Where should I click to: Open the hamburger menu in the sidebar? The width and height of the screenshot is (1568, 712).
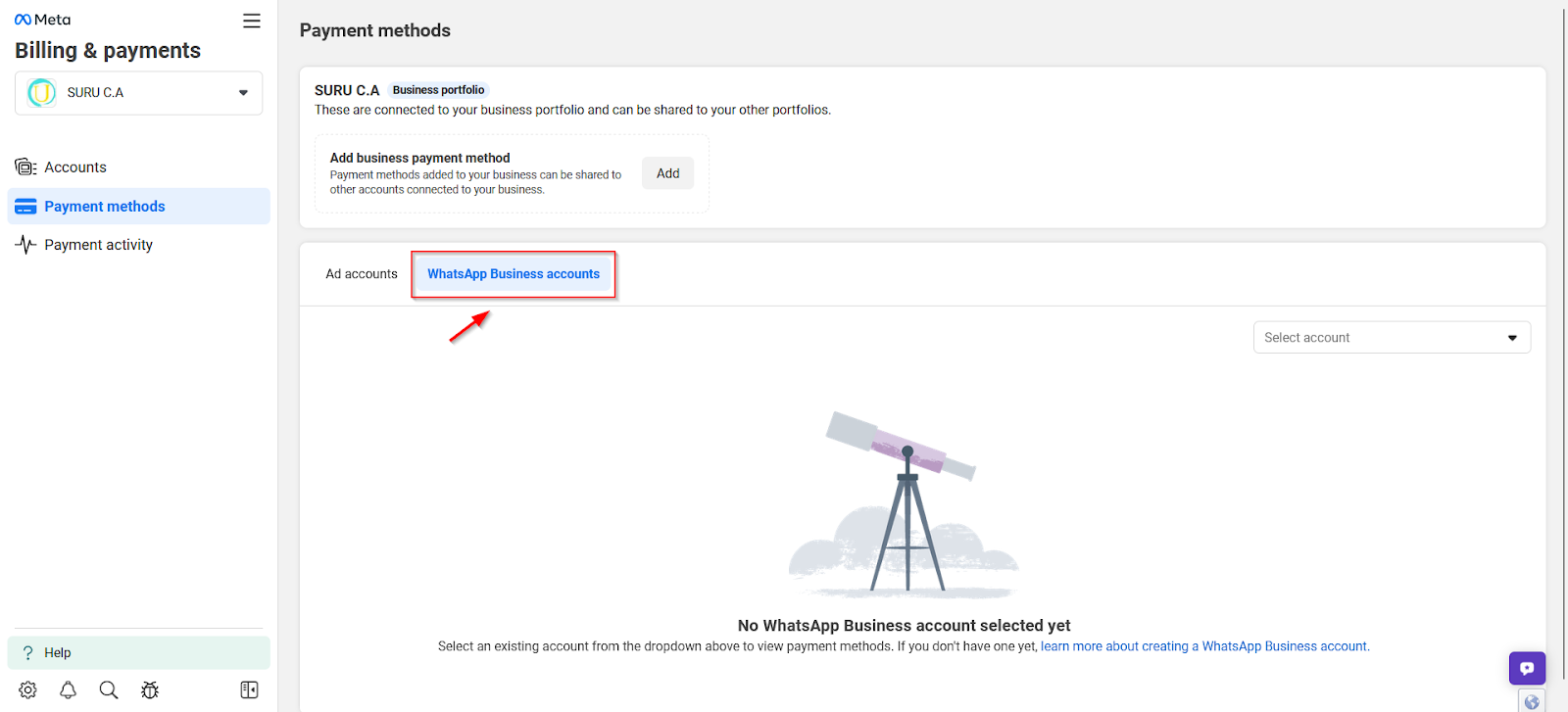point(252,21)
